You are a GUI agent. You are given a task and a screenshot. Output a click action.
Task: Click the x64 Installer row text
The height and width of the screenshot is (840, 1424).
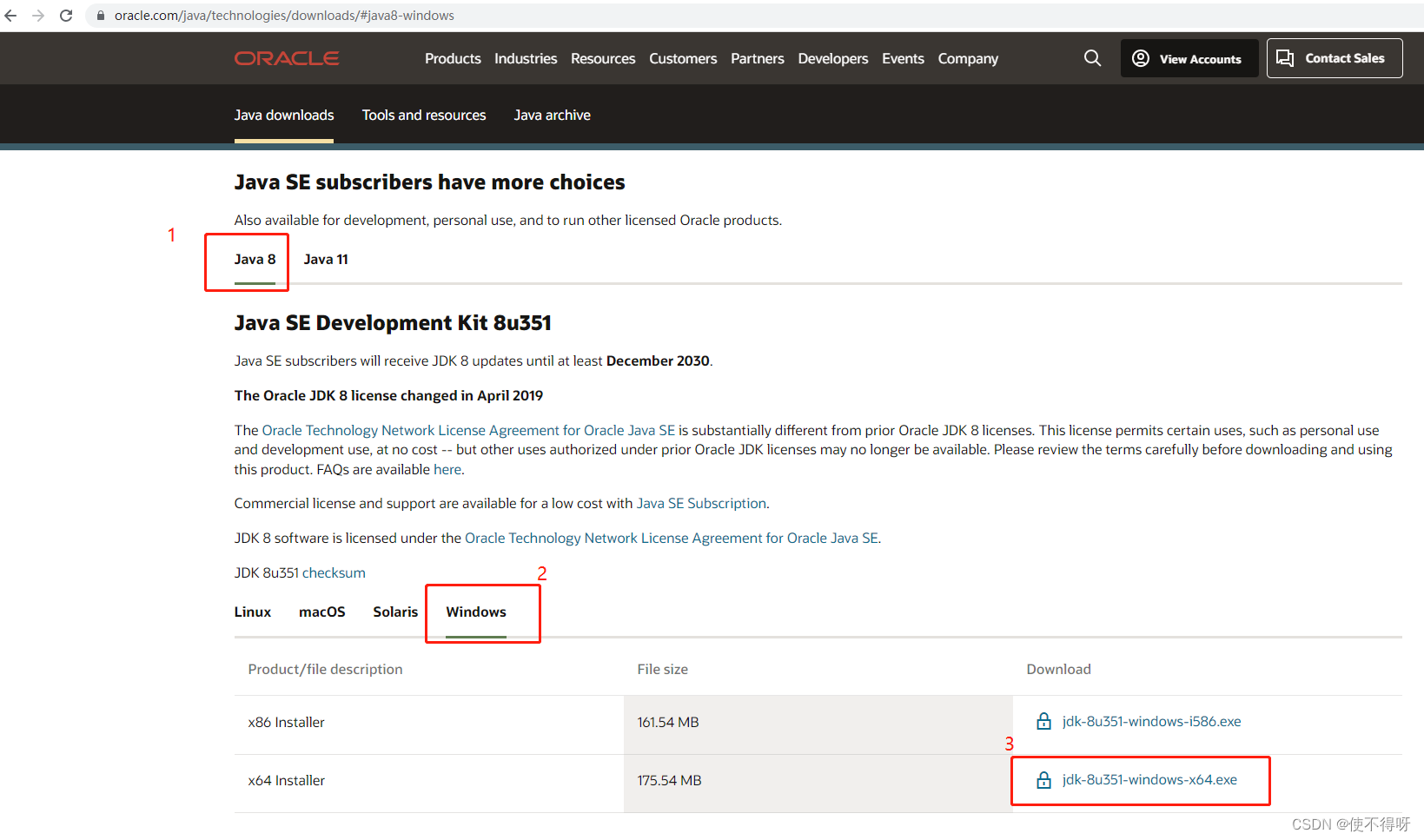(286, 780)
